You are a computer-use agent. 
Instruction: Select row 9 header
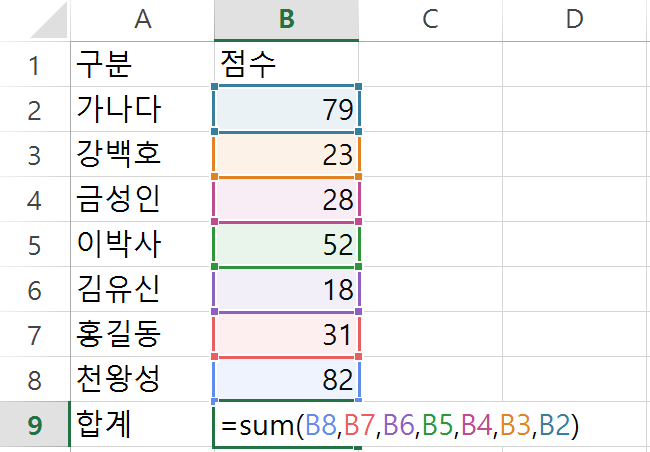click(34, 425)
